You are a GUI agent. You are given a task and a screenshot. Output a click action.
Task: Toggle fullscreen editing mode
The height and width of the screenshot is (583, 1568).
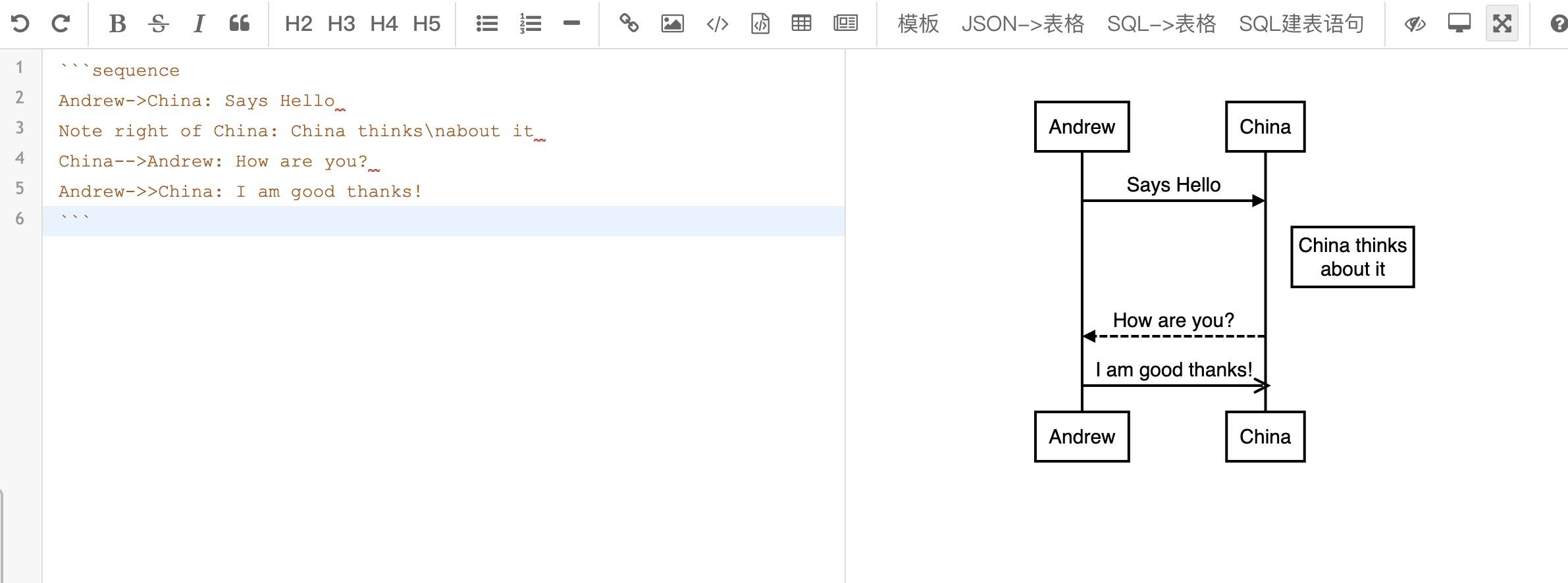coord(1502,24)
